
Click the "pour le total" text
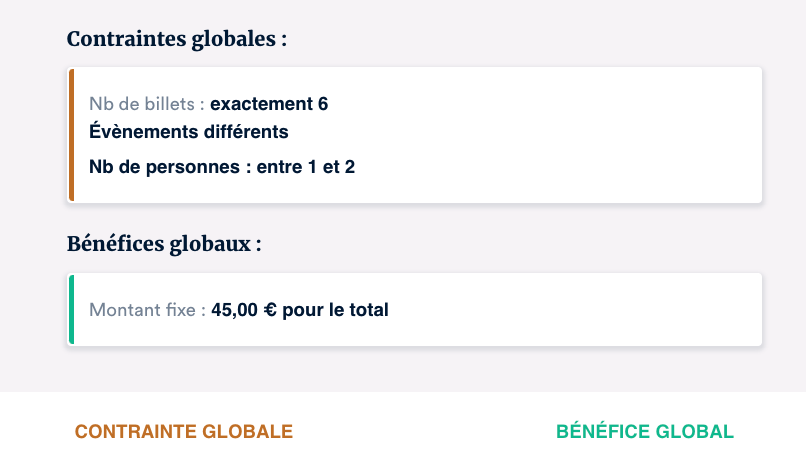(x=335, y=310)
